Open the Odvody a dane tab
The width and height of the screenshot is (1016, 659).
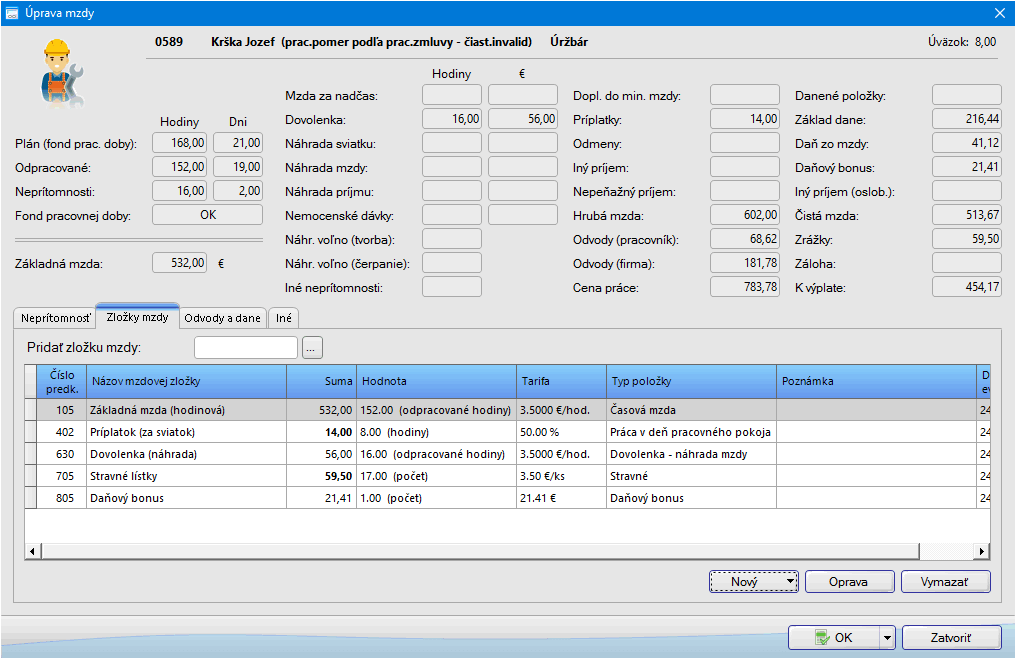pos(222,318)
